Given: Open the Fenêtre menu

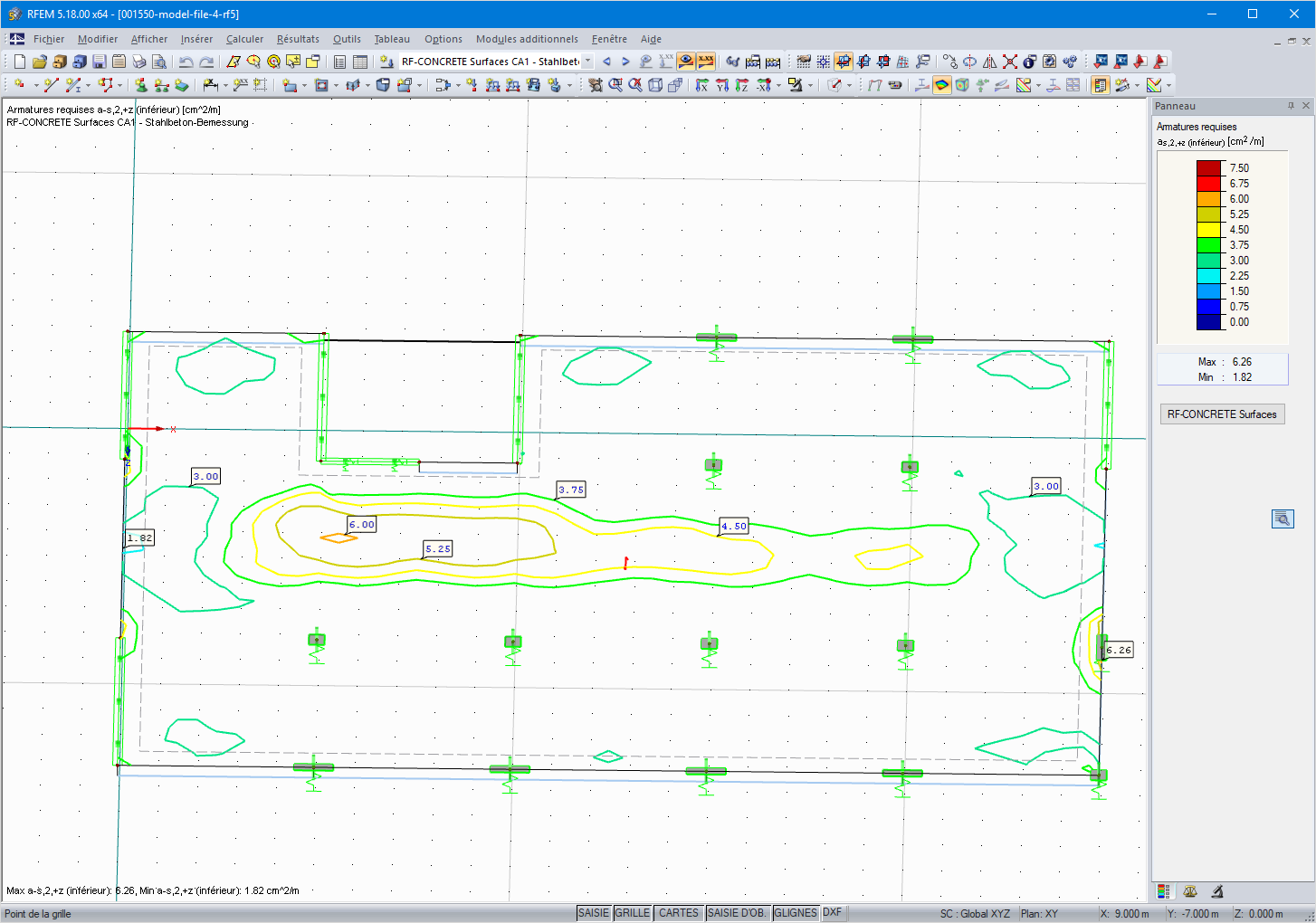Looking at the screenshot, I should coord(609,39).
